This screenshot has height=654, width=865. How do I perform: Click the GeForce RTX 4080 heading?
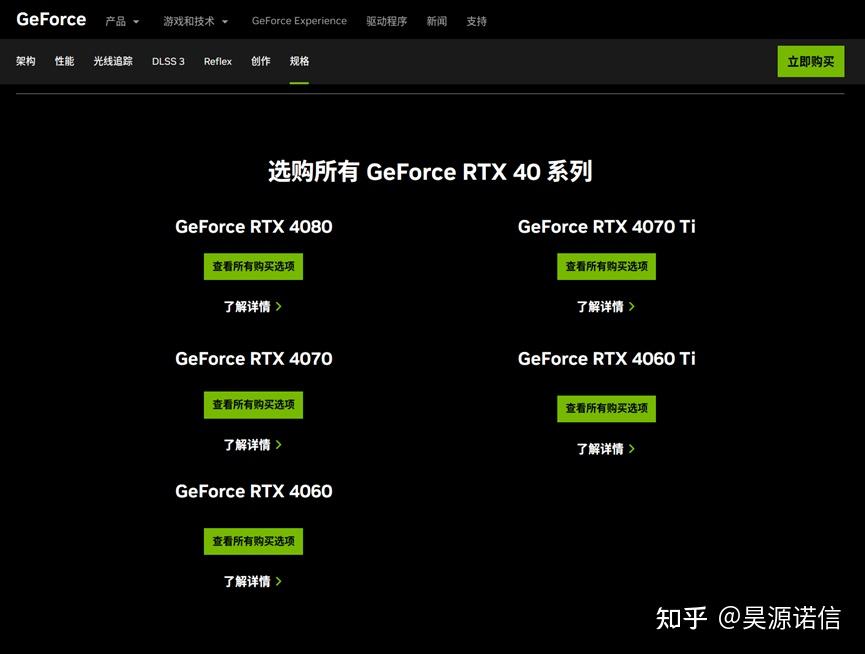(x=254, y=227)
